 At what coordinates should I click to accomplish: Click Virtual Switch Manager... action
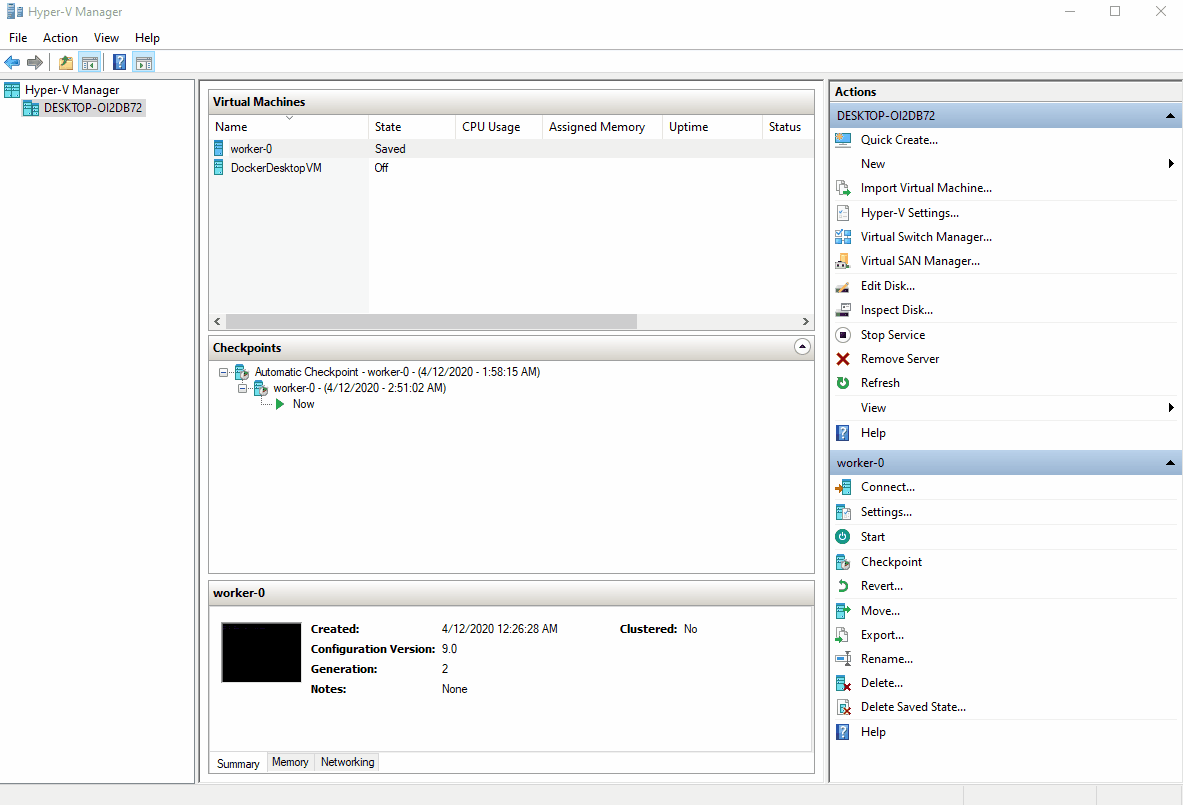pyautogui.click(x=926, y=237)
